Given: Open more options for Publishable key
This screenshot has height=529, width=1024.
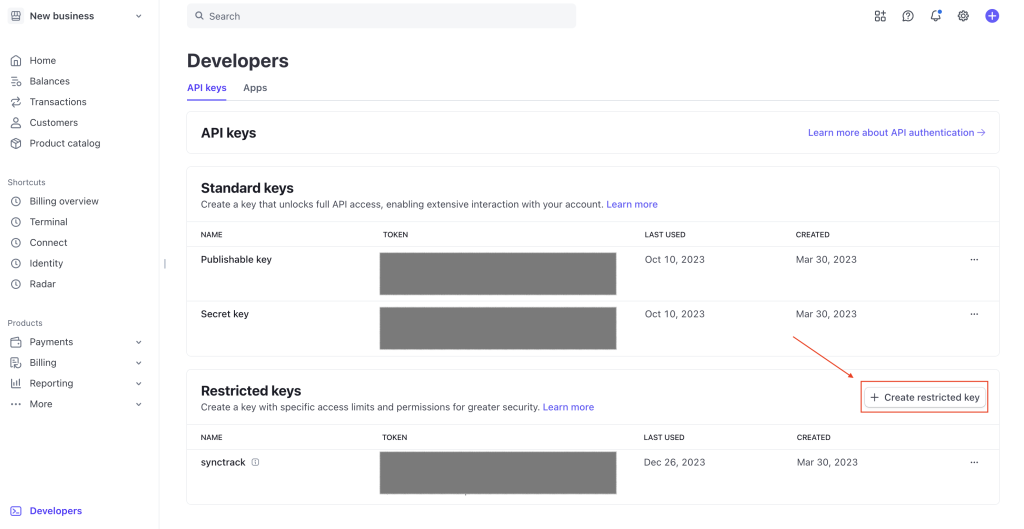Looking at the screenshot, I should click(x=974, y=260).
